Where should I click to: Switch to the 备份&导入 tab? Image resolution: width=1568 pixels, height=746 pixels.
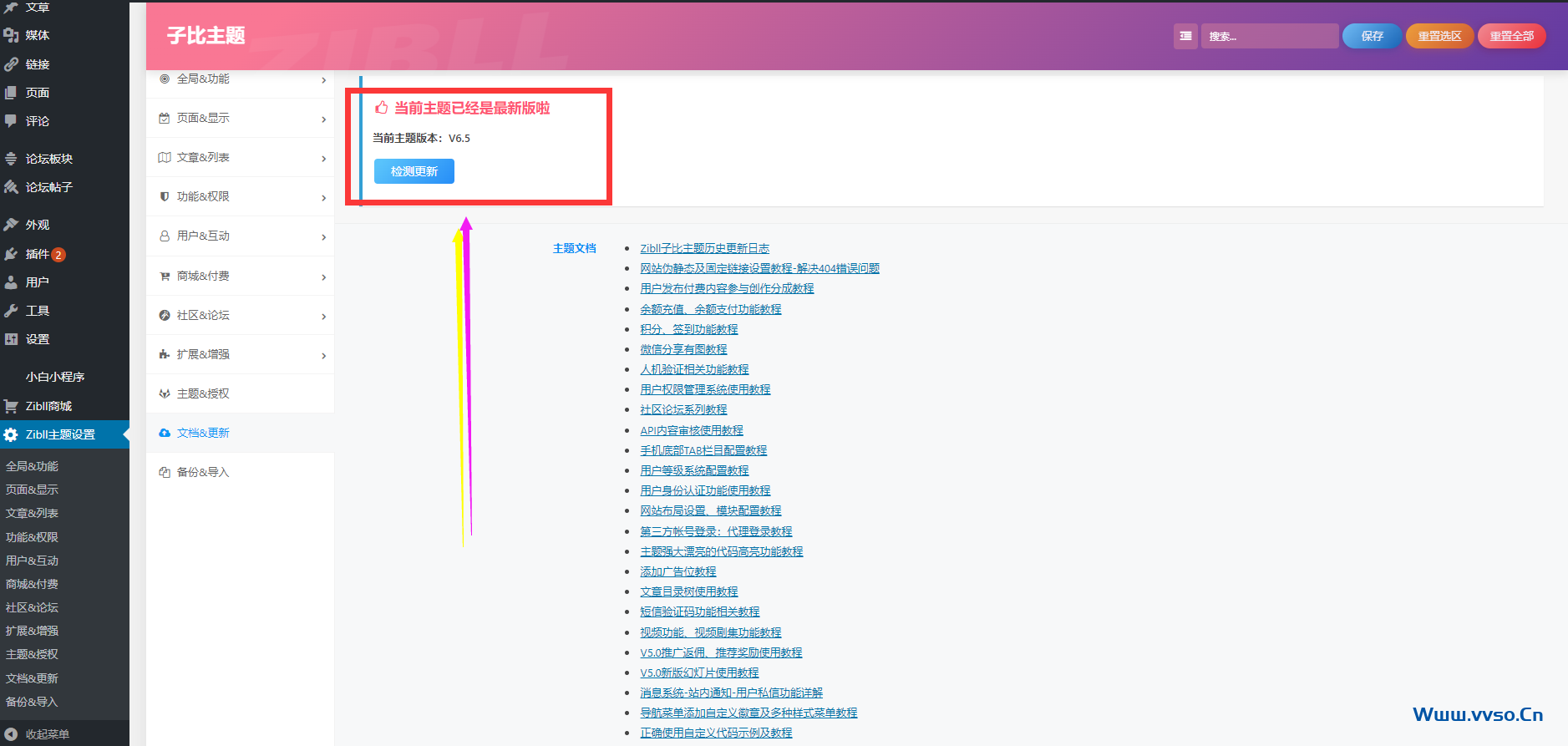(x=203, y=472)
